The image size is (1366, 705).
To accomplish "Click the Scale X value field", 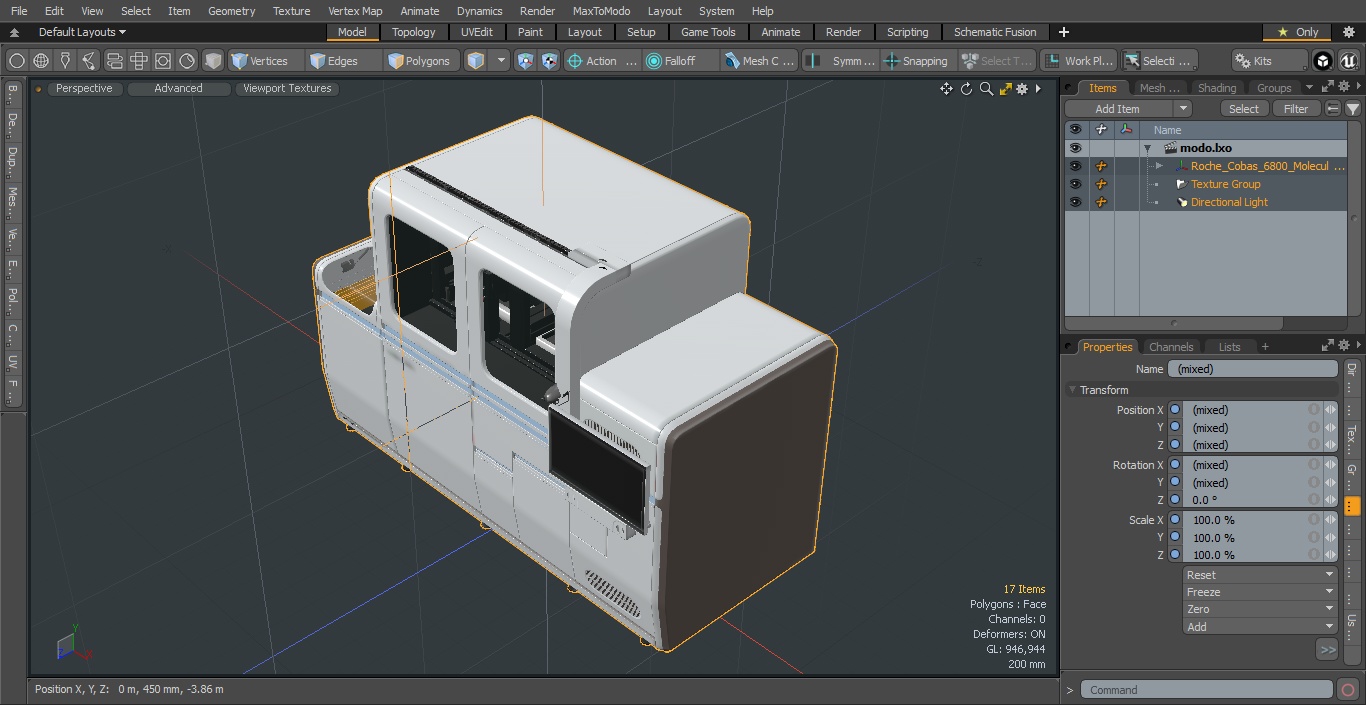I will point(1252,520).
